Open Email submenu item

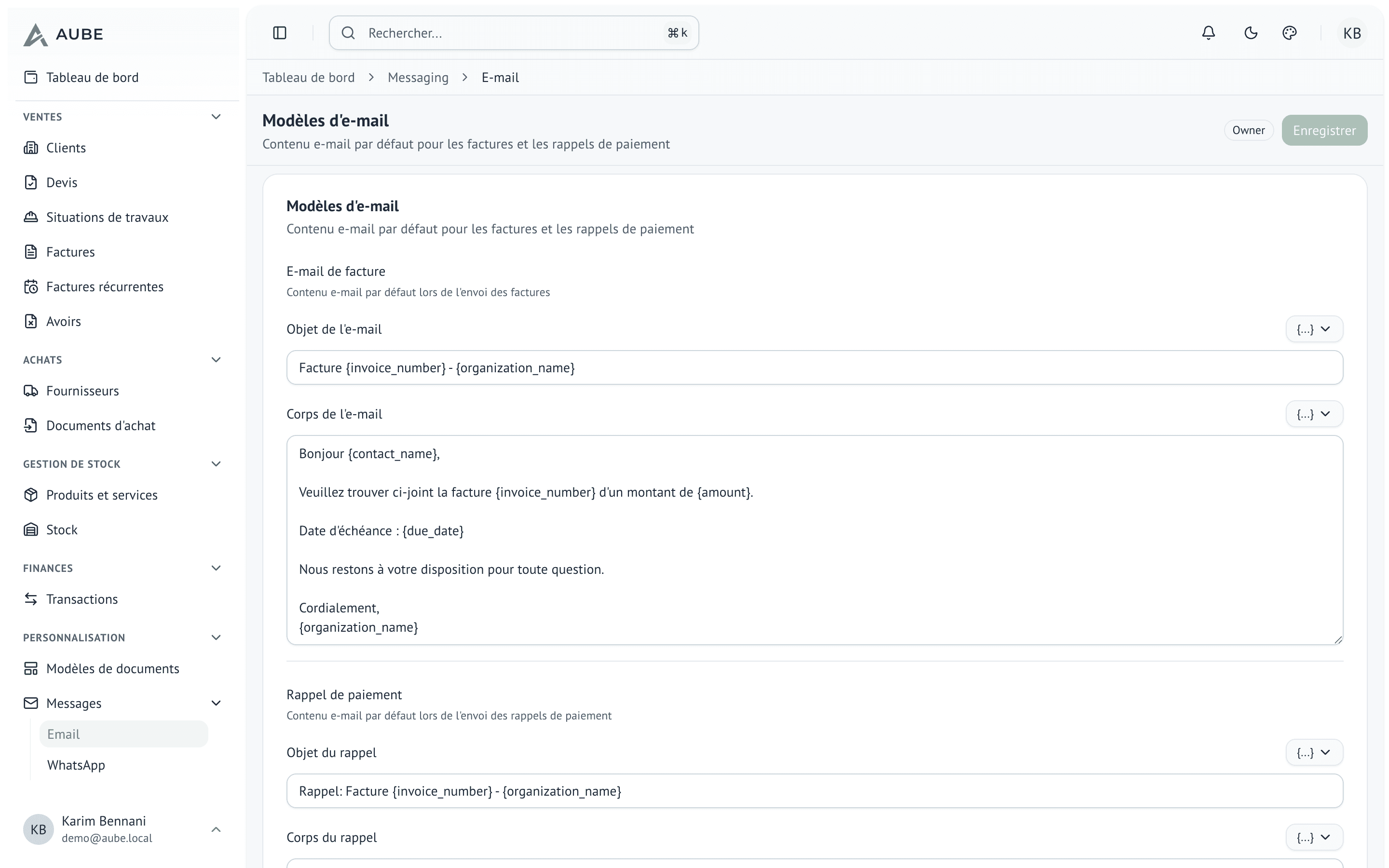click(x=123, y=733)
